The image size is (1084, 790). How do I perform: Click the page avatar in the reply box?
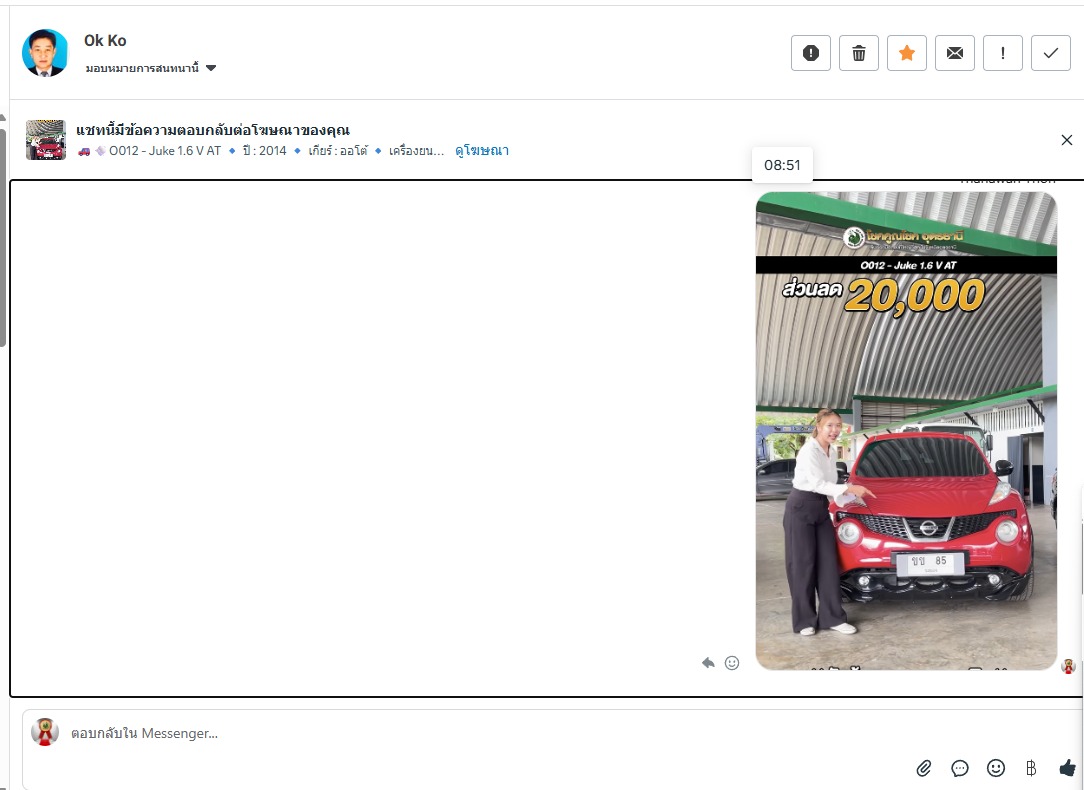click(x=45, y=733)
